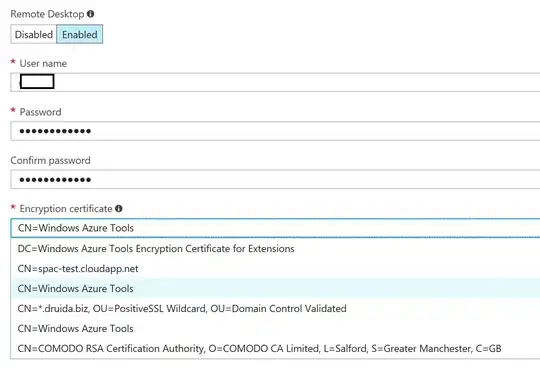Select CN=COMODO RSA Certification Authority option
Image resolution: width=540 pixels, height=368 pixels.
click(275, 348)
